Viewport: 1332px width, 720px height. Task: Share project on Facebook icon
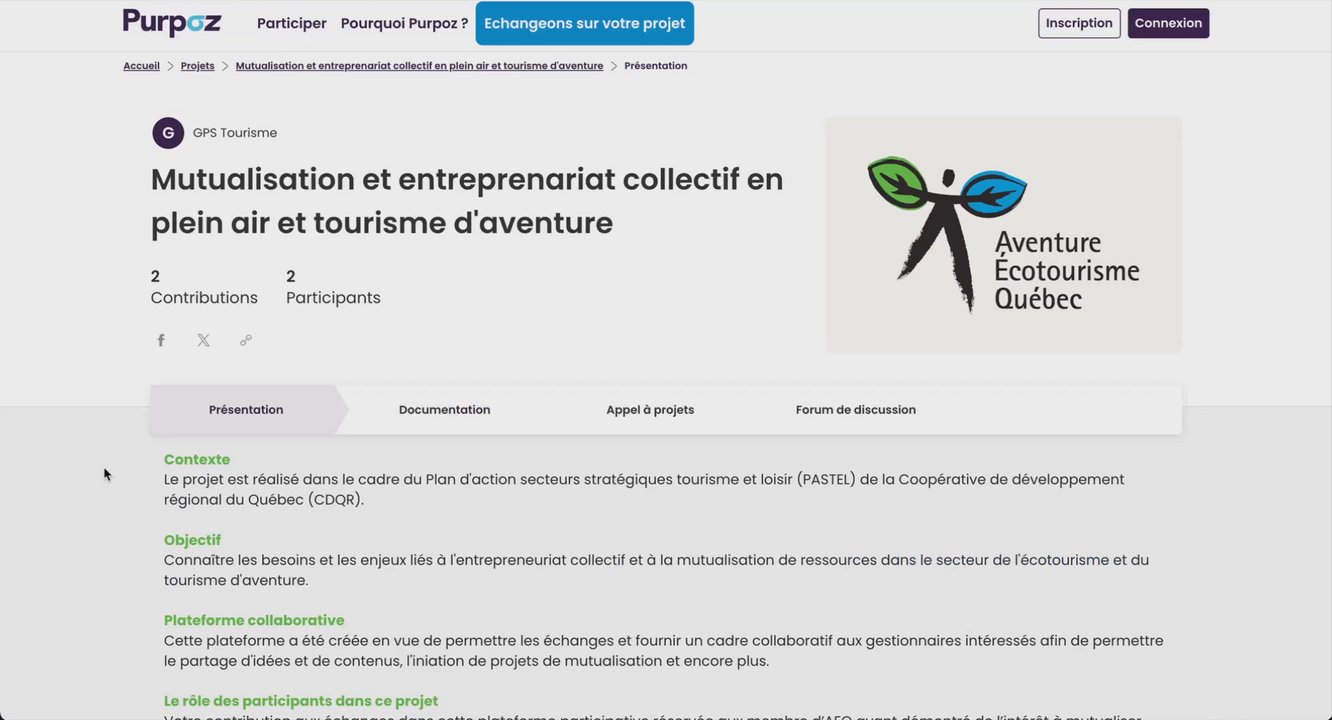[x=161, y=340]
